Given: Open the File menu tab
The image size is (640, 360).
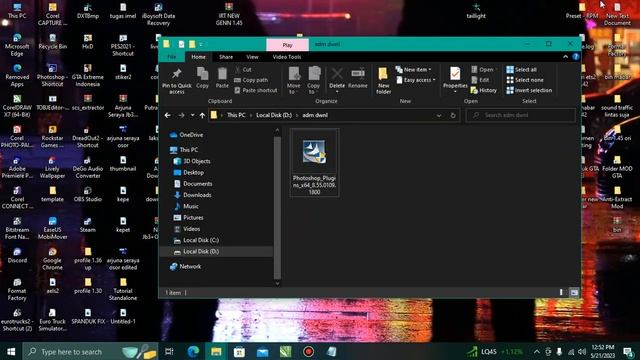Looking at the screenshot, I should pyautogui.click(x=172, y=57).
